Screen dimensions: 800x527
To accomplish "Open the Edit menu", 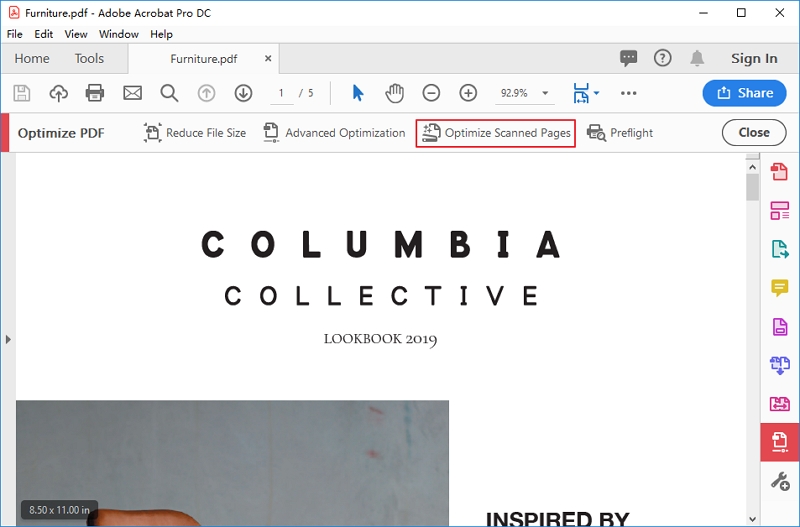I will pos(43,34).
